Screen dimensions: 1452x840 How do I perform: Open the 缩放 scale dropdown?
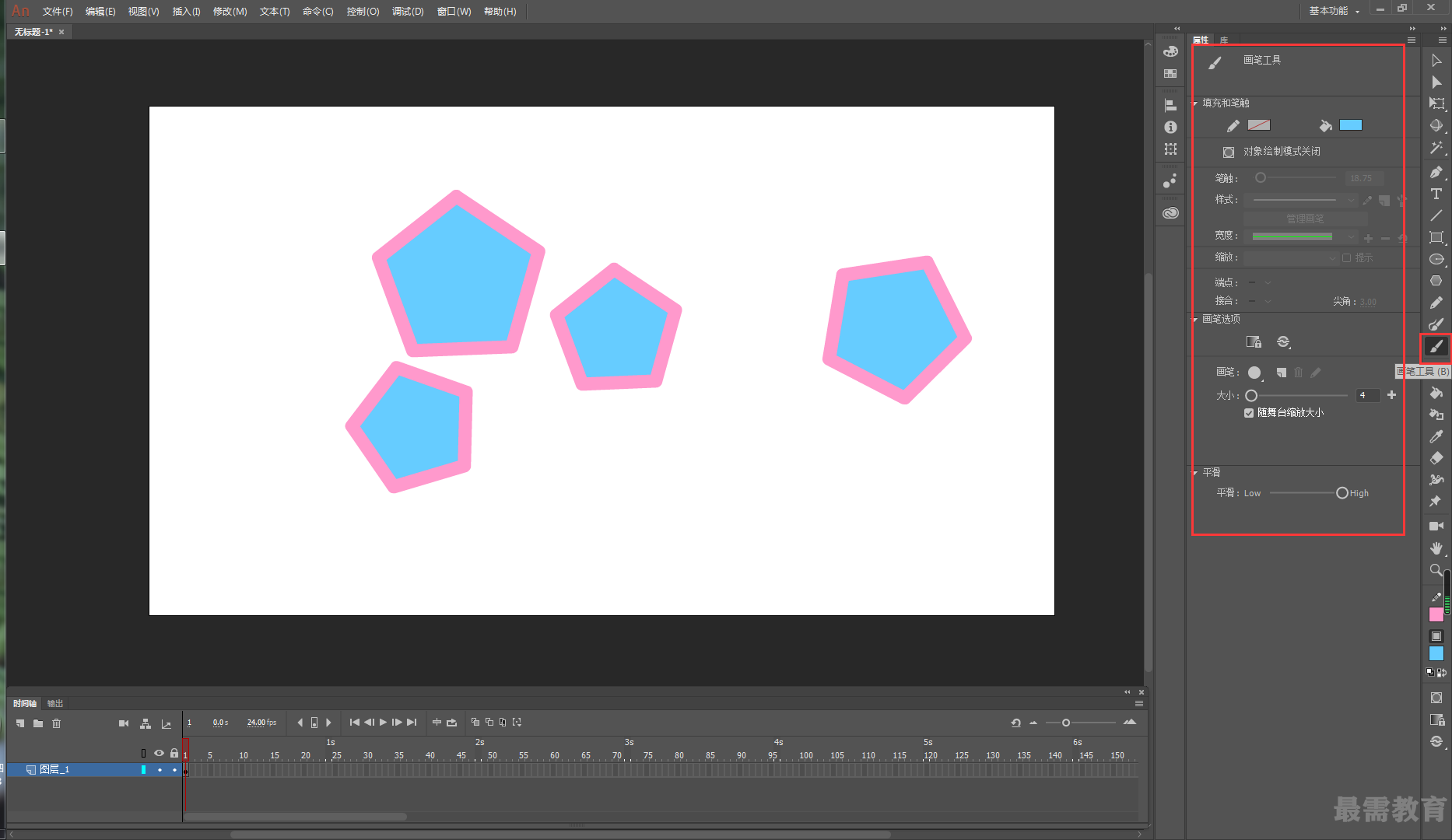[1291, 257]
